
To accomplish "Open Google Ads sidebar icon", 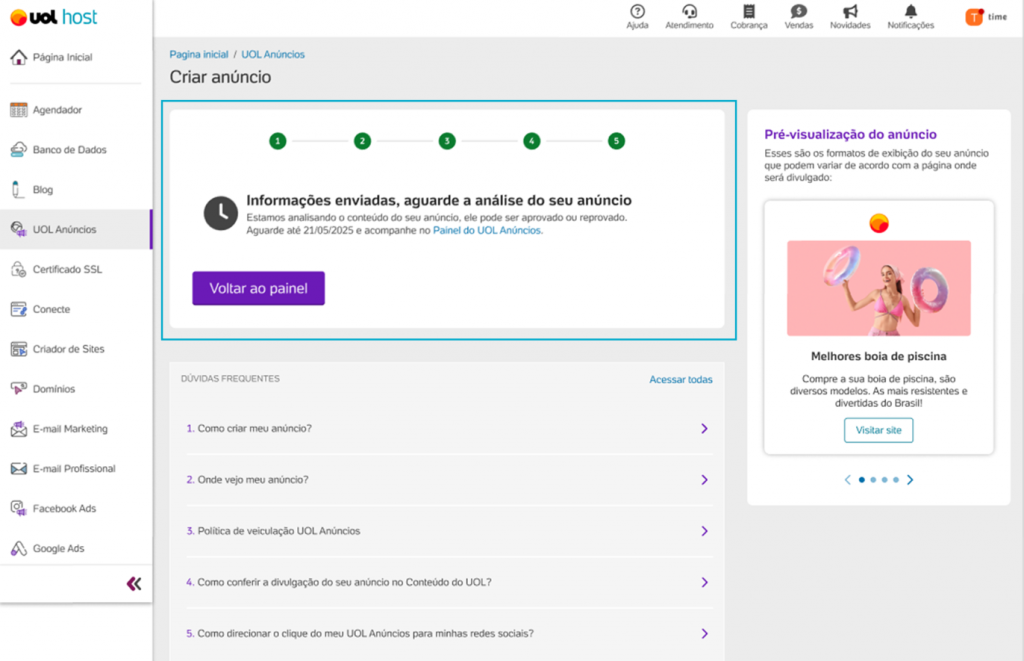I will click(x=18, y=548).
